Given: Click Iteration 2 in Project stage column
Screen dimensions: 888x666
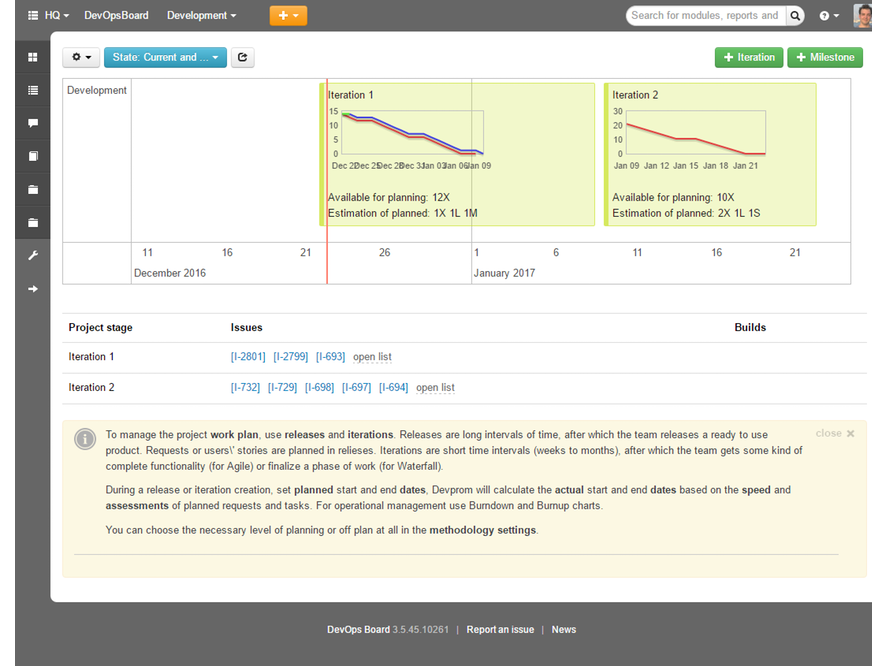Looking at the screenshot, I should point(91,387).
